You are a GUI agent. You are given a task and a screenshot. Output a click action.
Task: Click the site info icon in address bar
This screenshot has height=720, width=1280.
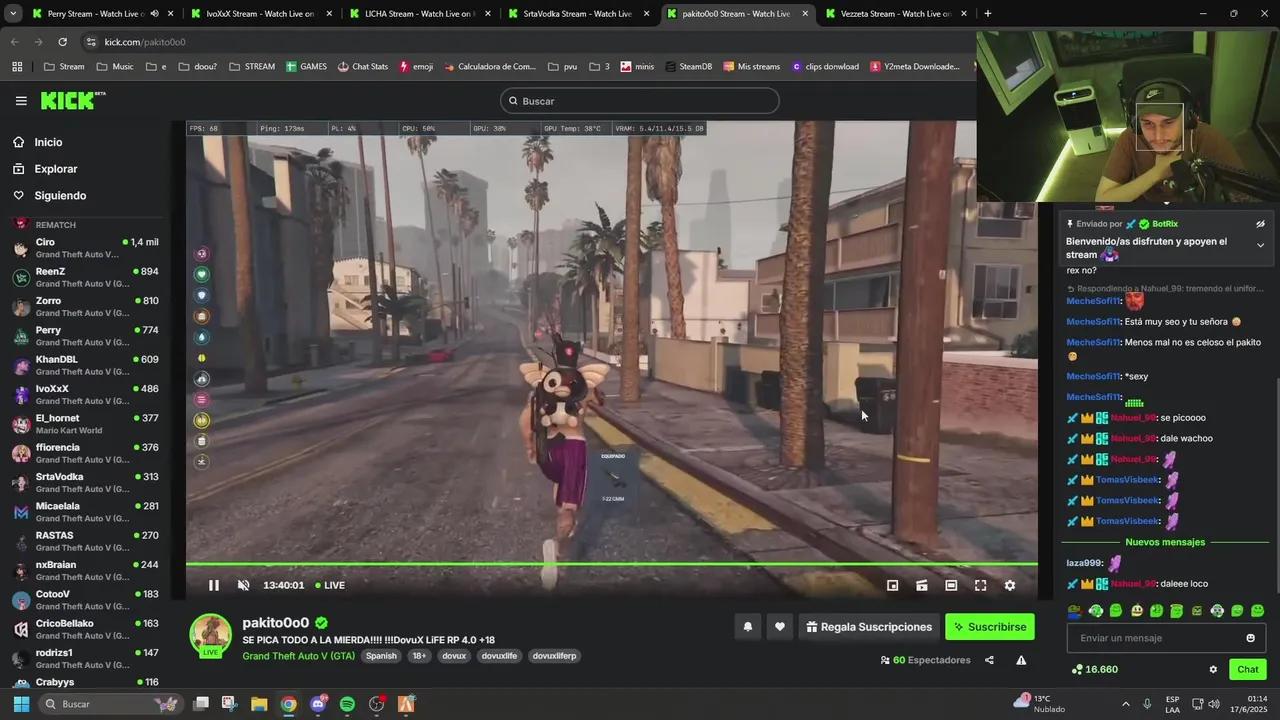tap(91, 42)
